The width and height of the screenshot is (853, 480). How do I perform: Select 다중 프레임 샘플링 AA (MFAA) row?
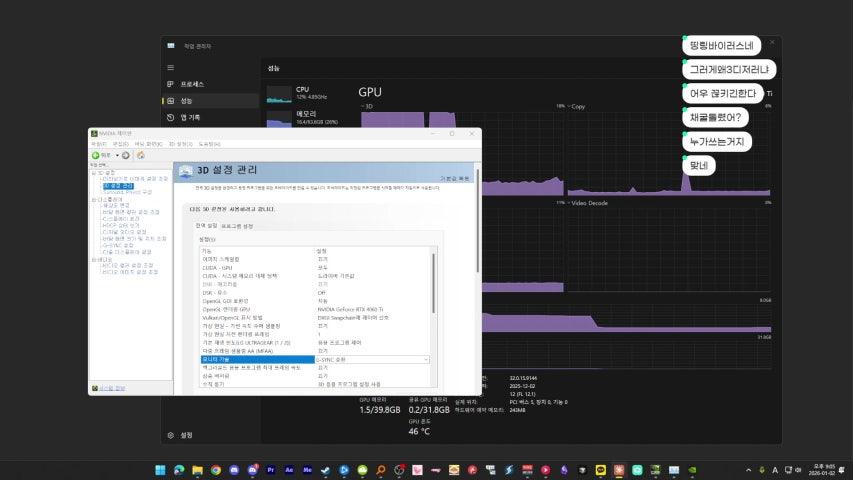coord(316,351)
